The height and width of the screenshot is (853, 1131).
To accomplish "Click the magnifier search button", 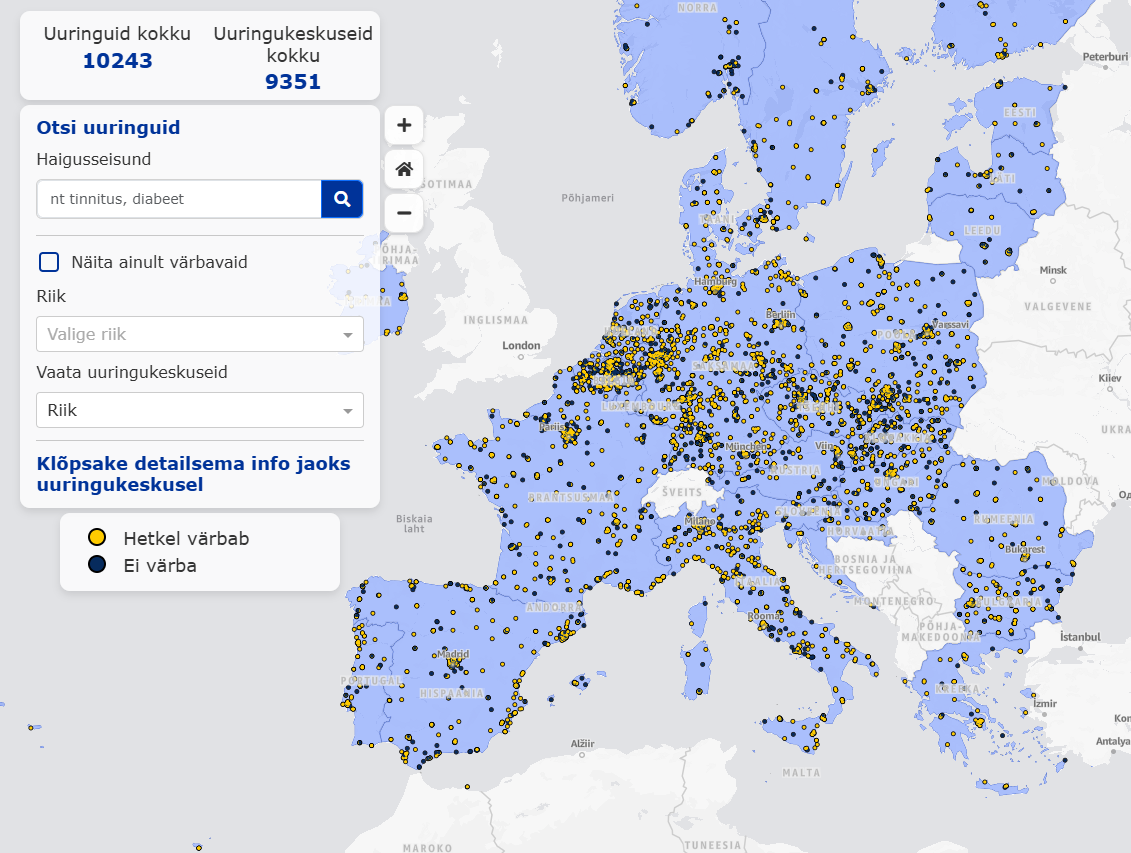I will (342, 199).
